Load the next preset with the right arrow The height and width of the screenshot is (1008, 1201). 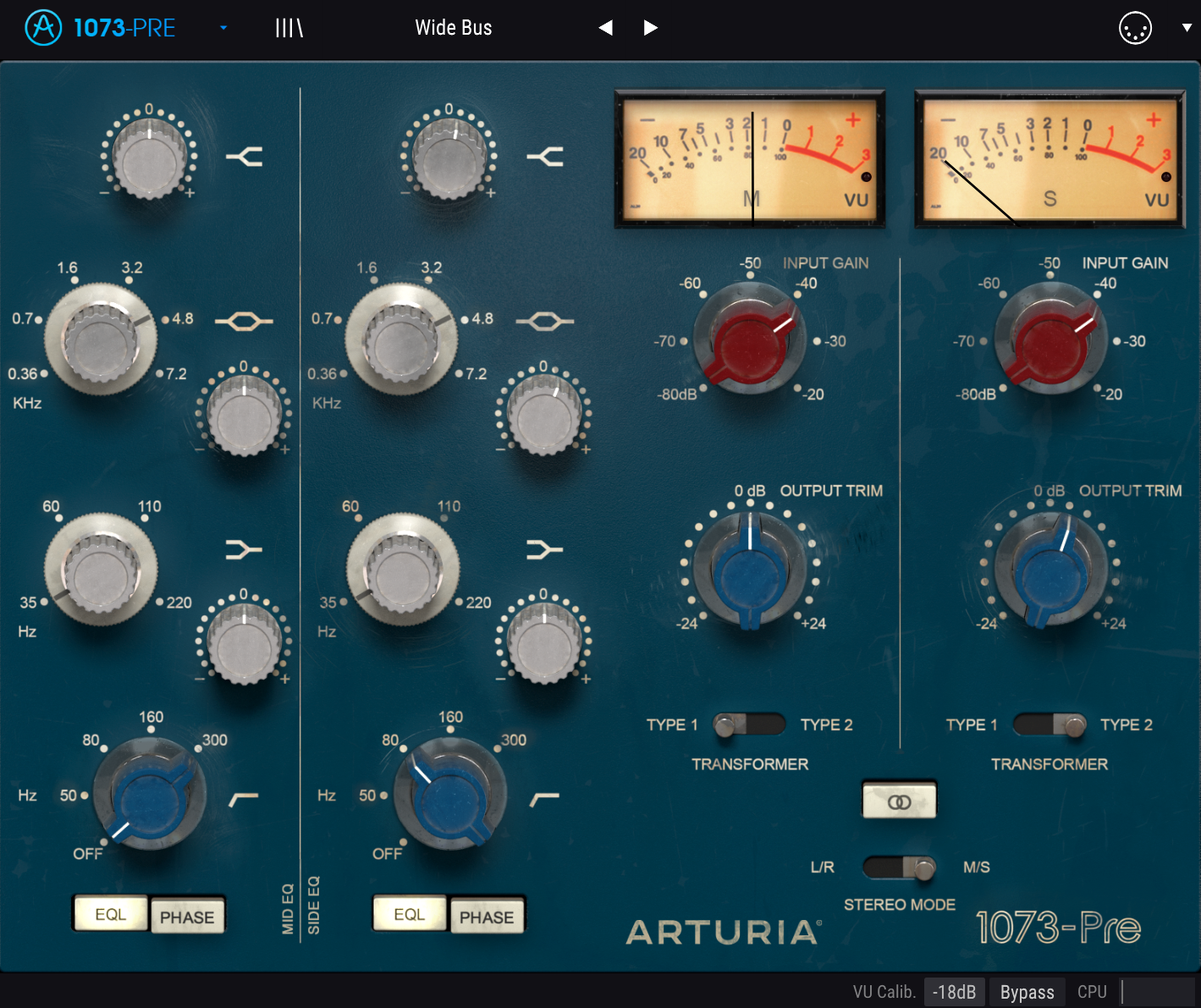click(x=650, y=28)
